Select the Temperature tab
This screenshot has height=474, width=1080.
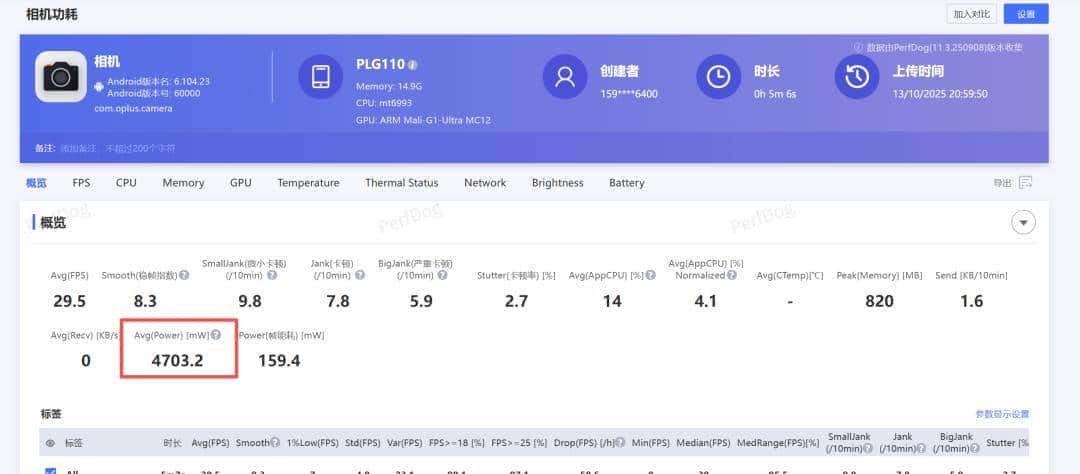tap(308, 183)
